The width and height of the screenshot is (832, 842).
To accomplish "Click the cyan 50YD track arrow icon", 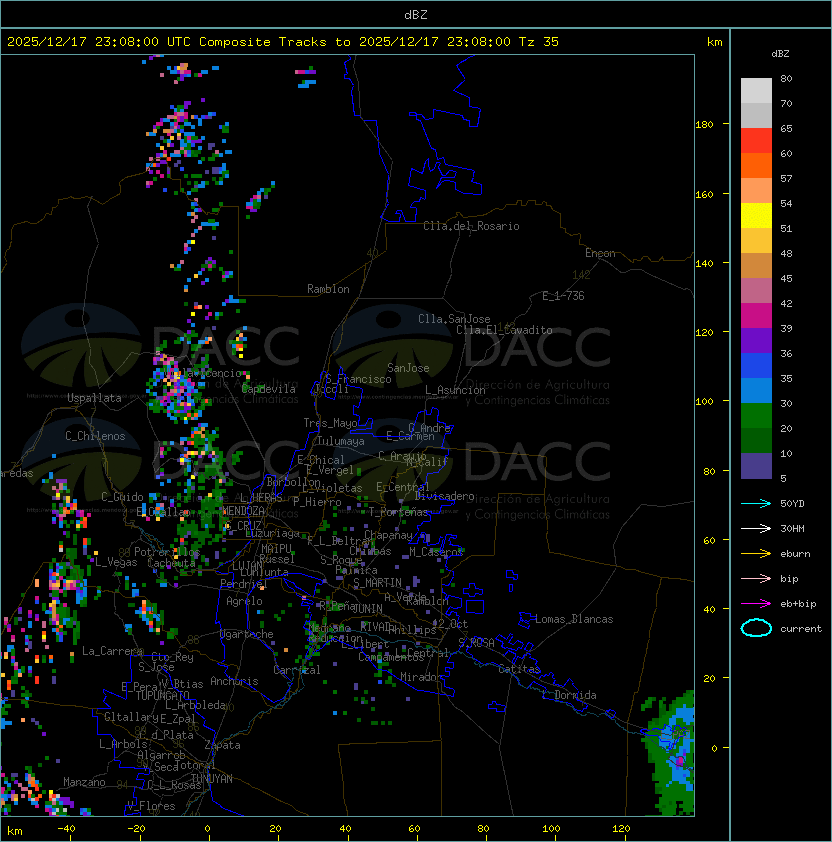I will (756, 503).
